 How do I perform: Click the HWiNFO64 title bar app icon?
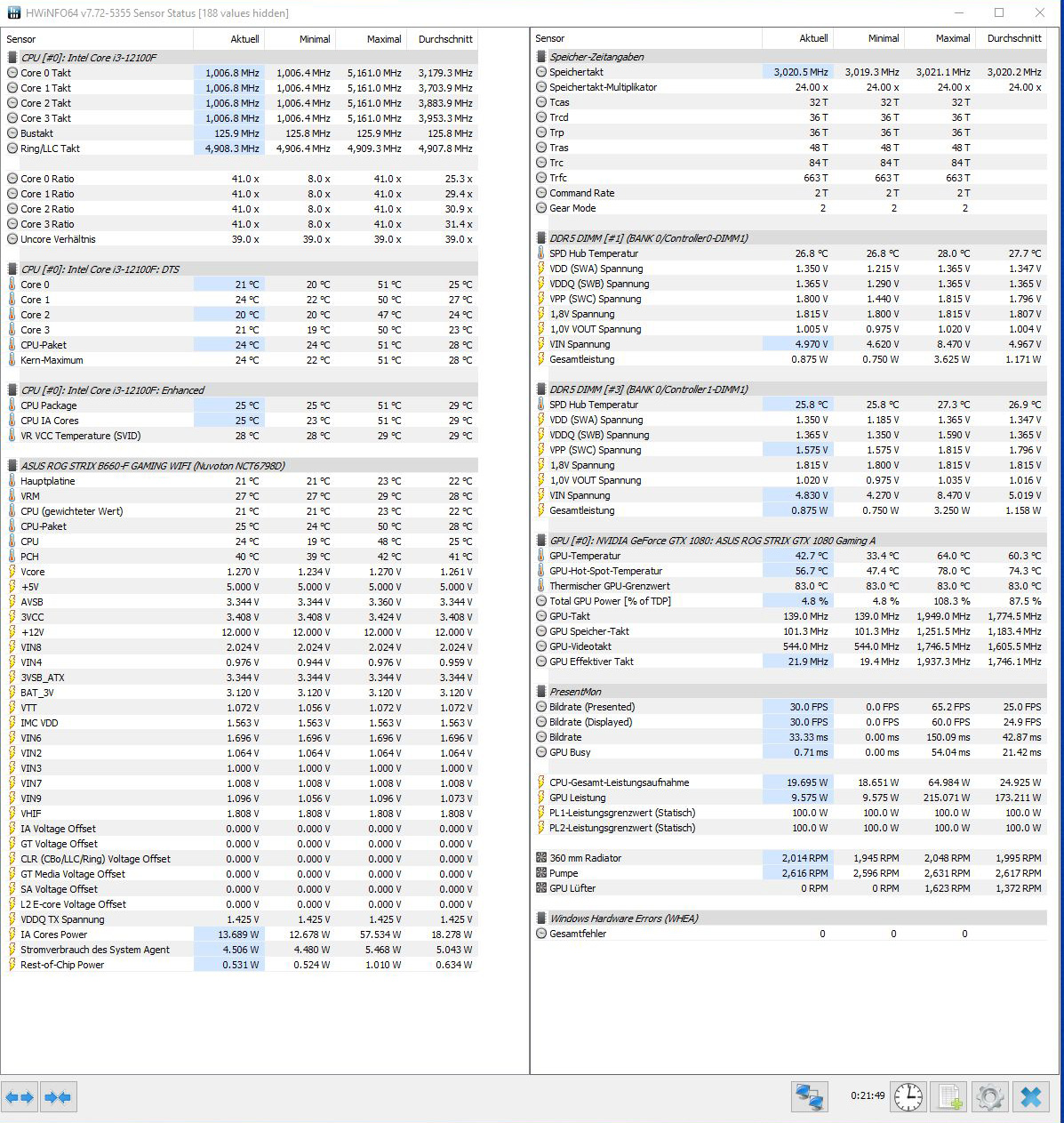pyautogui.click(x=13, y=13)
